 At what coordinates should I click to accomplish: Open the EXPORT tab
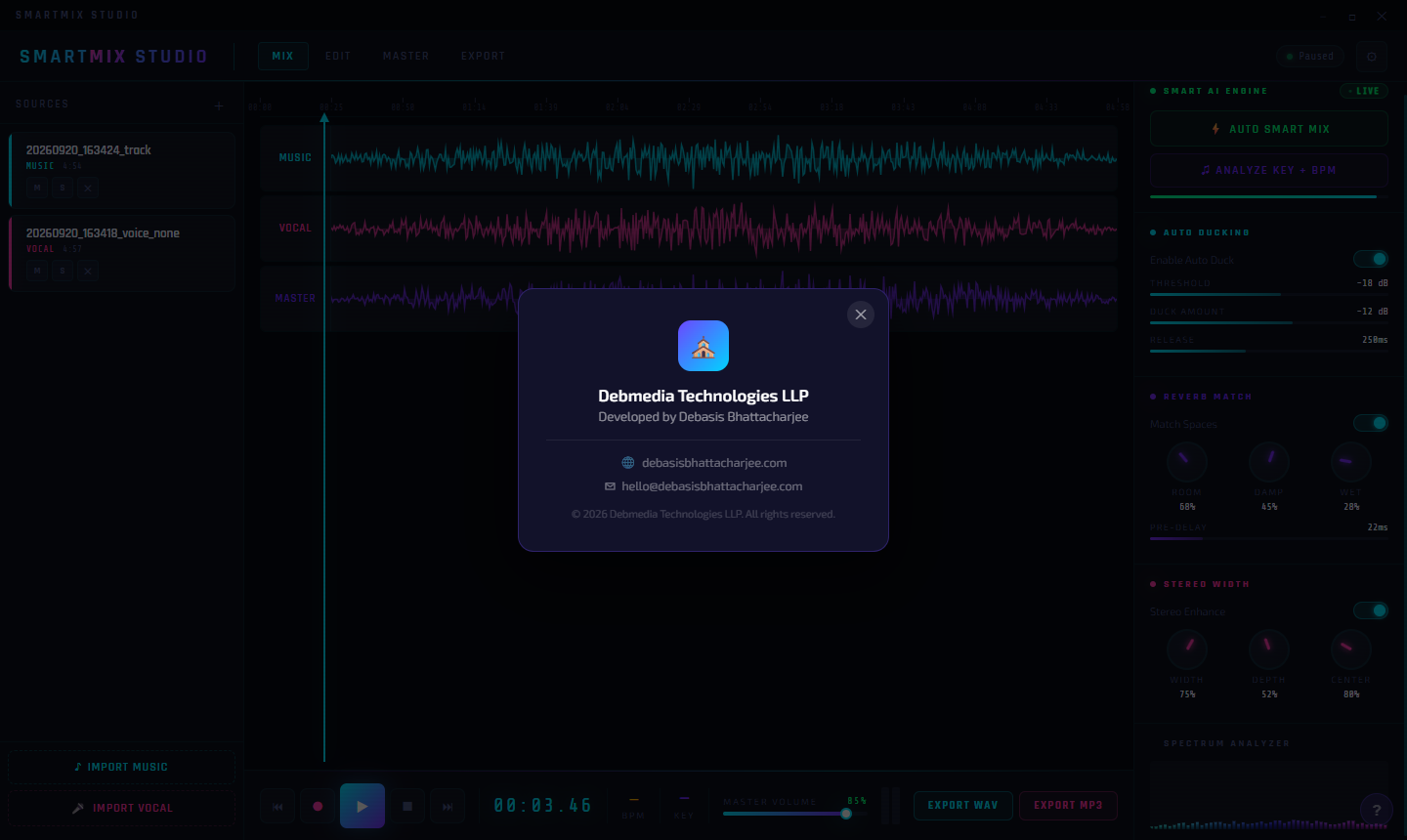[484, 56]
